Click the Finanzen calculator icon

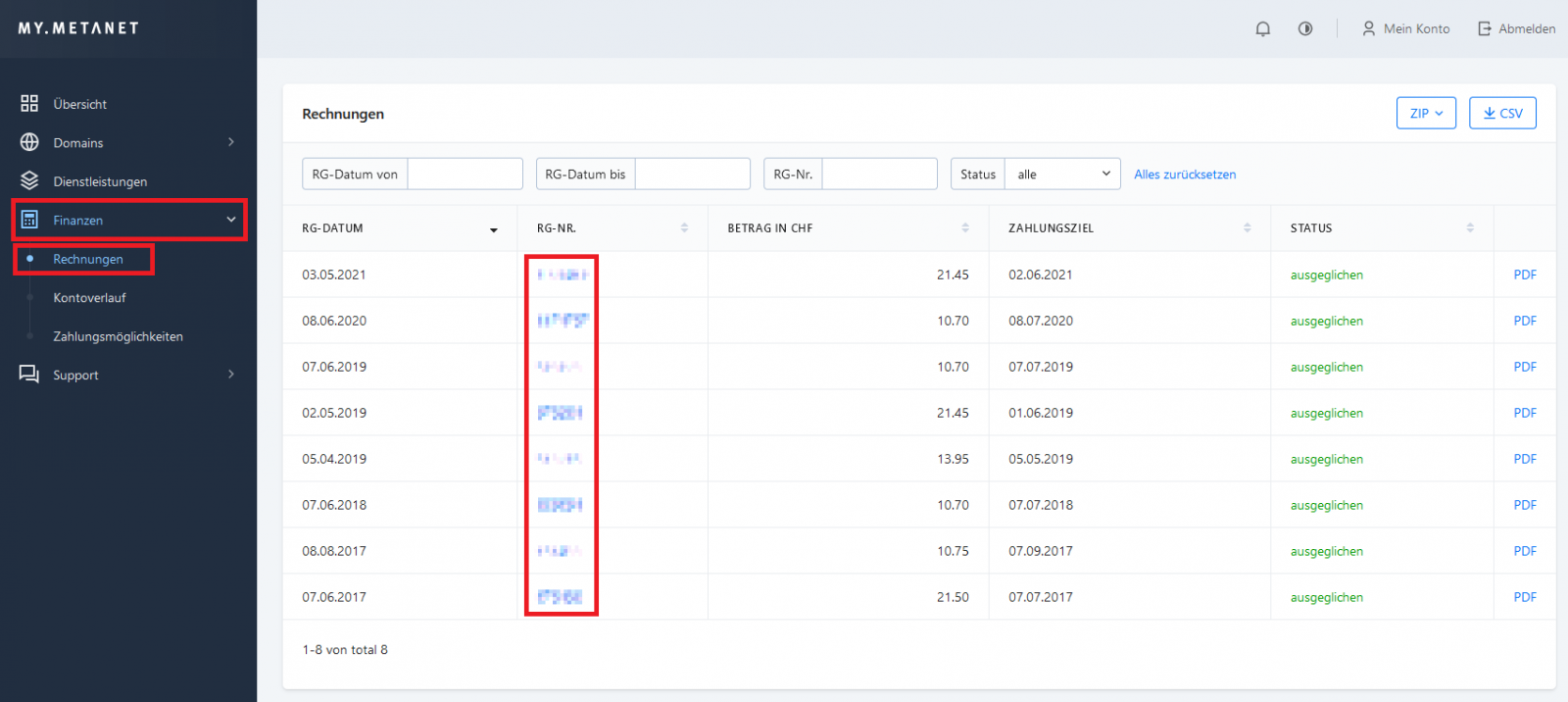(x=29, y=220)
